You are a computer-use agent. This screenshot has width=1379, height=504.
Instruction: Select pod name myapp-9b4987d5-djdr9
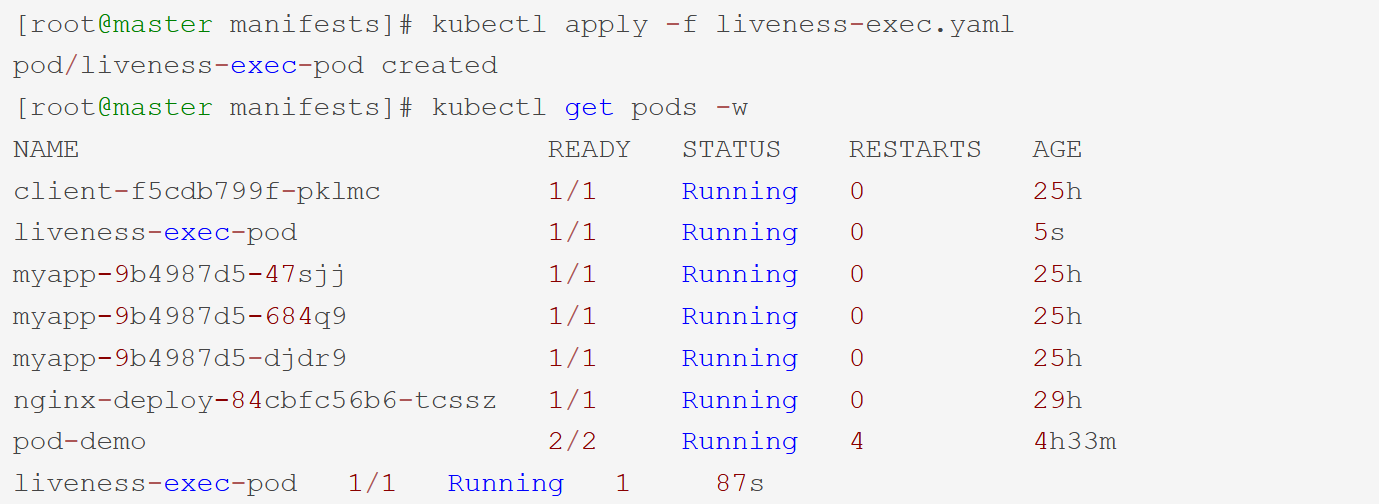click(x=180, y=359)
